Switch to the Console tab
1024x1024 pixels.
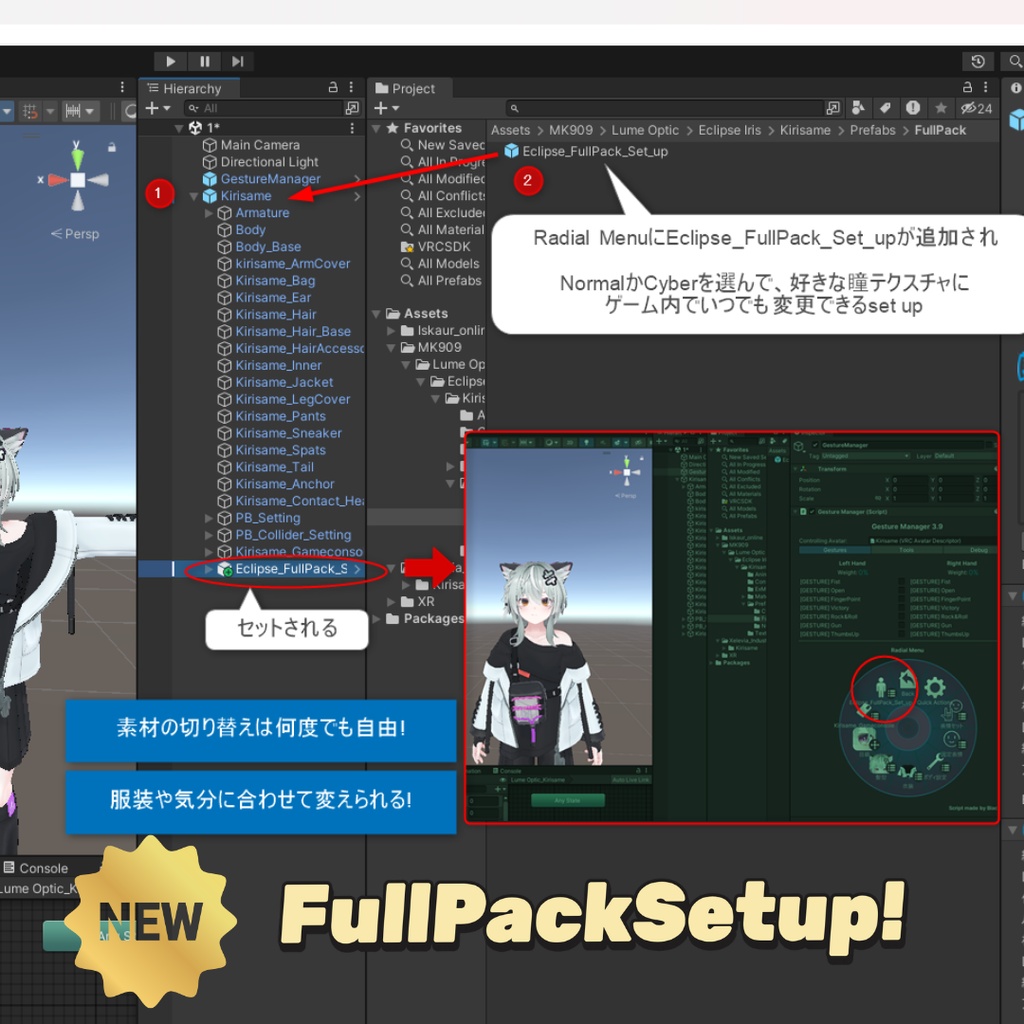coord(36,869)
